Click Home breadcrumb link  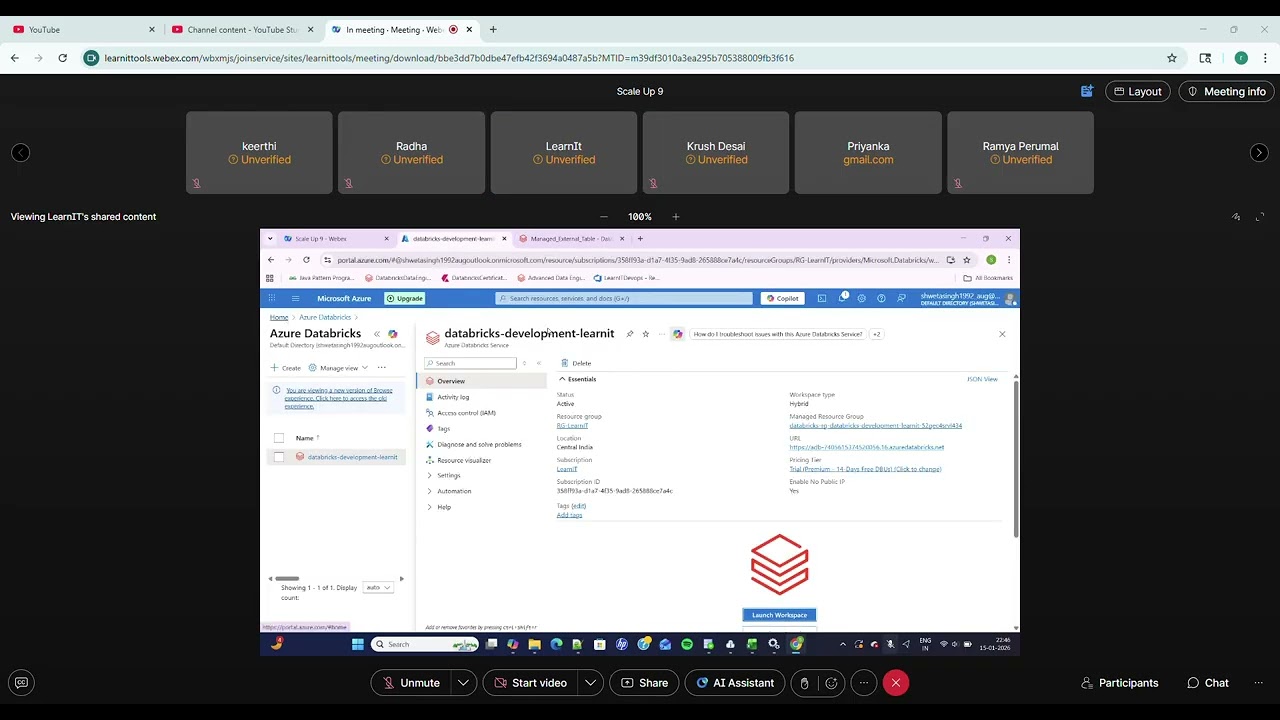279,317
